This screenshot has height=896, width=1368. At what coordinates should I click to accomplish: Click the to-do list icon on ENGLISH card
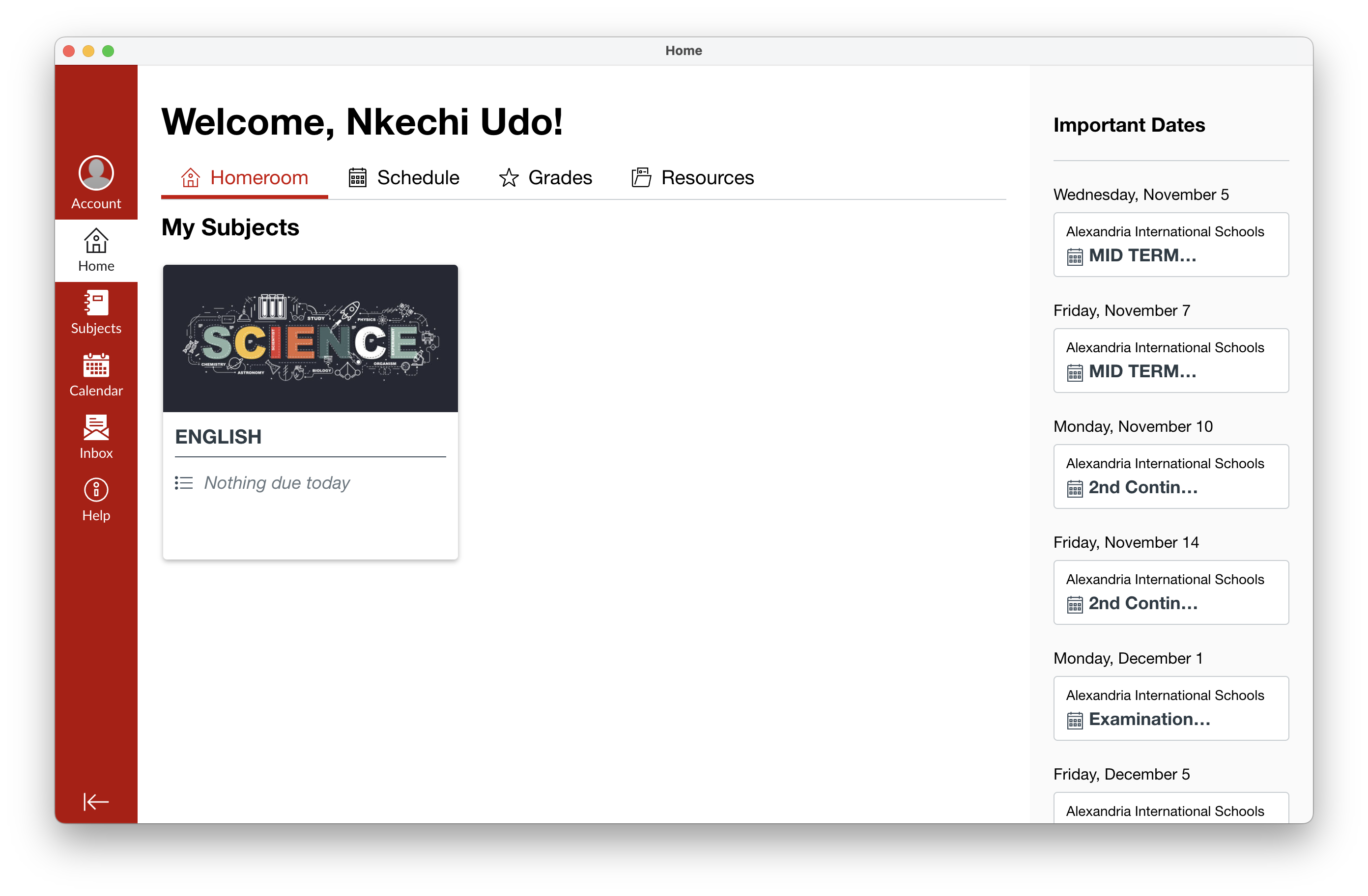pos(184,483)
